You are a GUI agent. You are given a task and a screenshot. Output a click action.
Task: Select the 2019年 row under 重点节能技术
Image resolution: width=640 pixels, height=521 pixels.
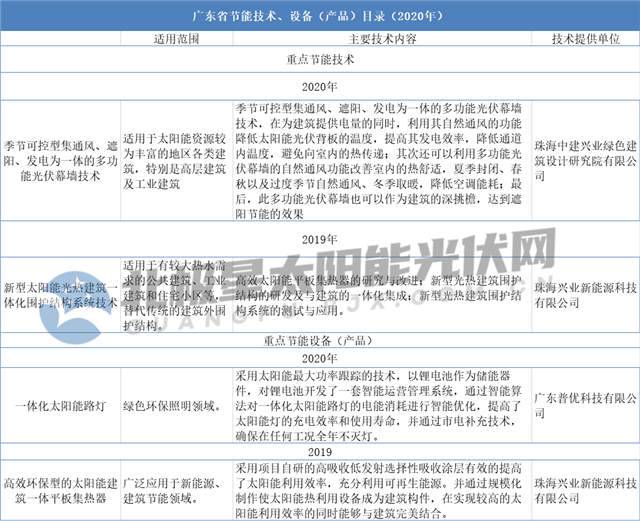click(320, 240)
